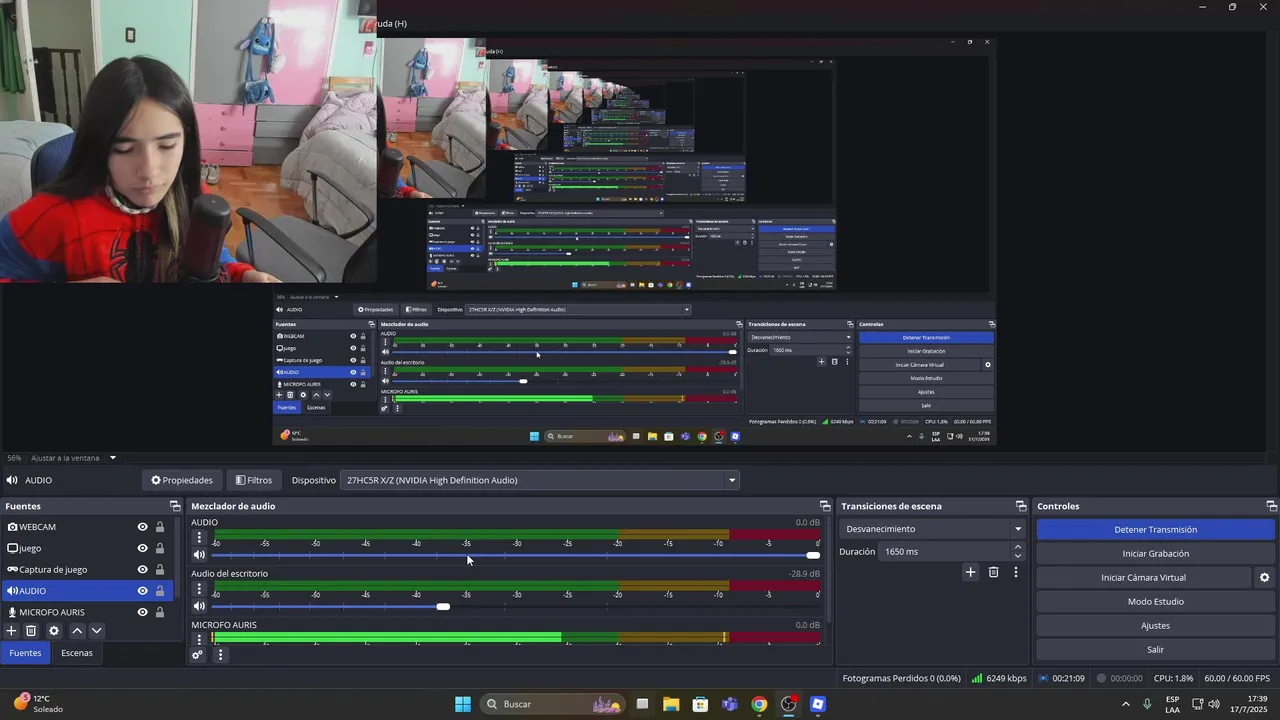The width and height of the screenshot is (1280, 720).
Task: Switch to the Escenas tab
Action: pos(76,653)
